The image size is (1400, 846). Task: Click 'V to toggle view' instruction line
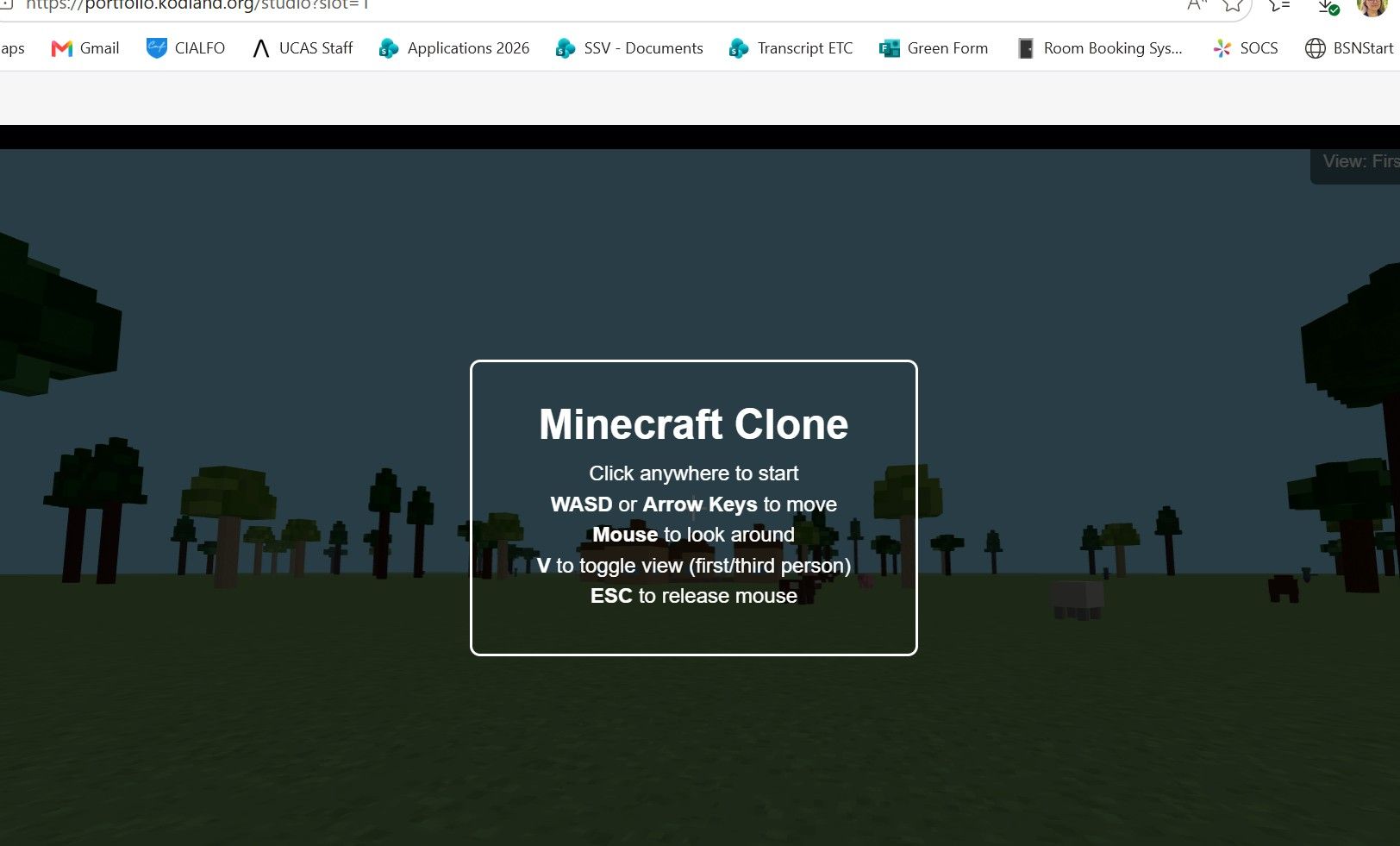[x=694, y=566]
